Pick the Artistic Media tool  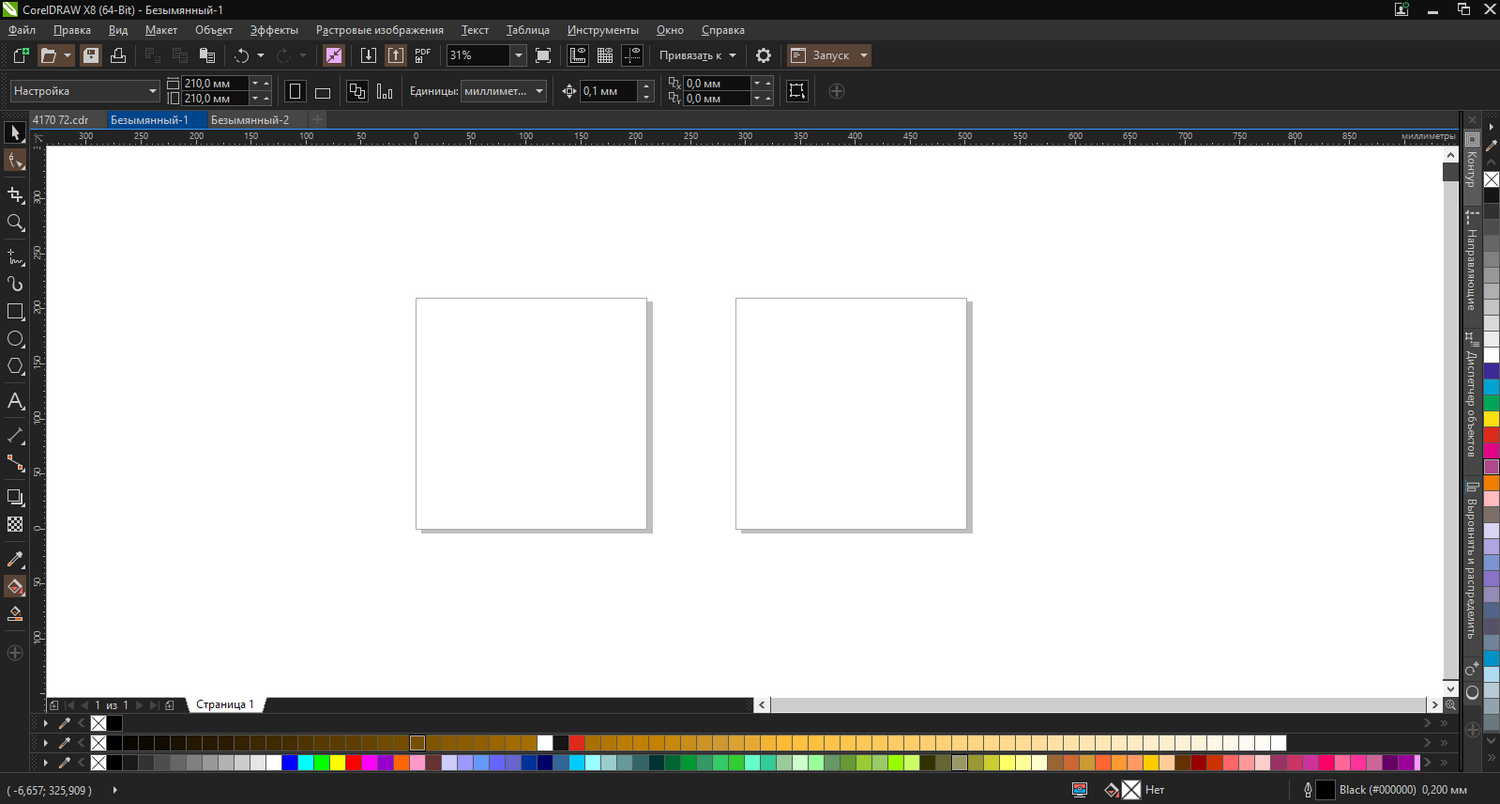tap(15, 284)
